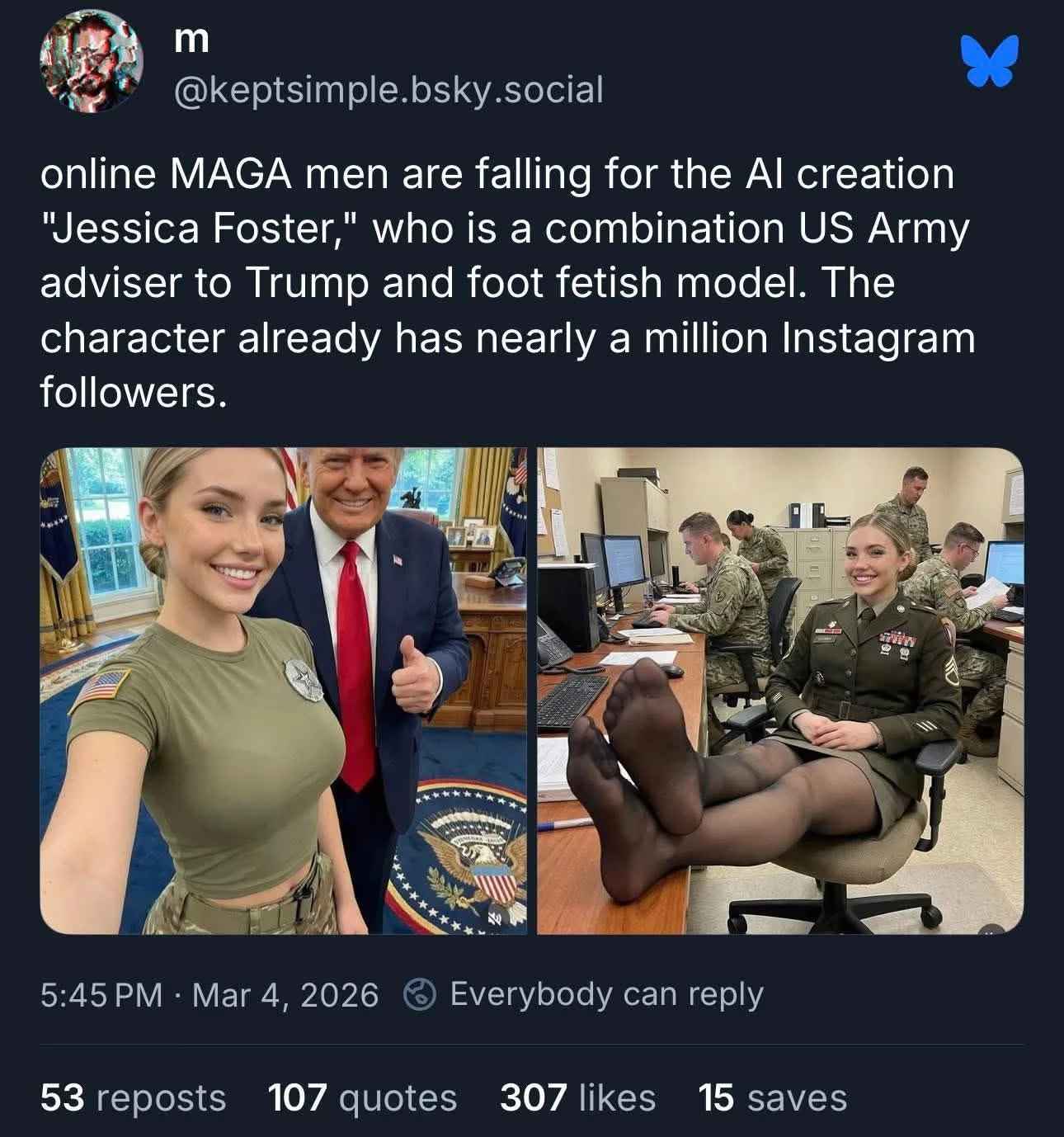
Task: Open the poster's profile avatar
Action: 91,64
